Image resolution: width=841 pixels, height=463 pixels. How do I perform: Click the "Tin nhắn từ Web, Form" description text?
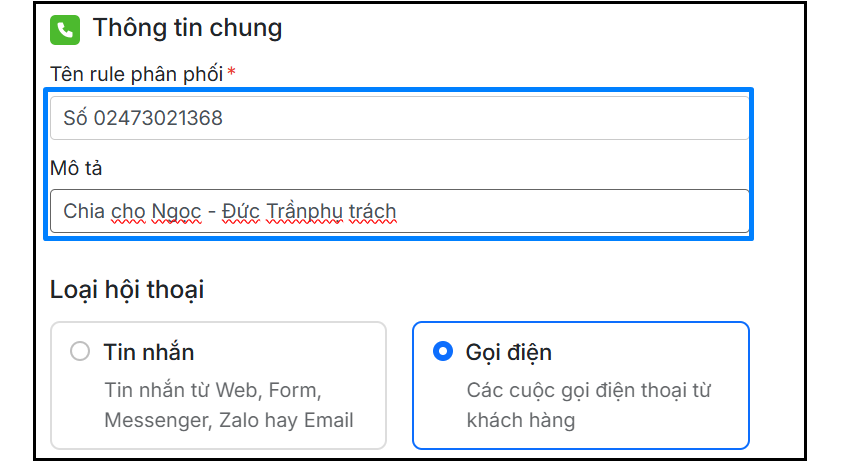[x=212, y=390]
